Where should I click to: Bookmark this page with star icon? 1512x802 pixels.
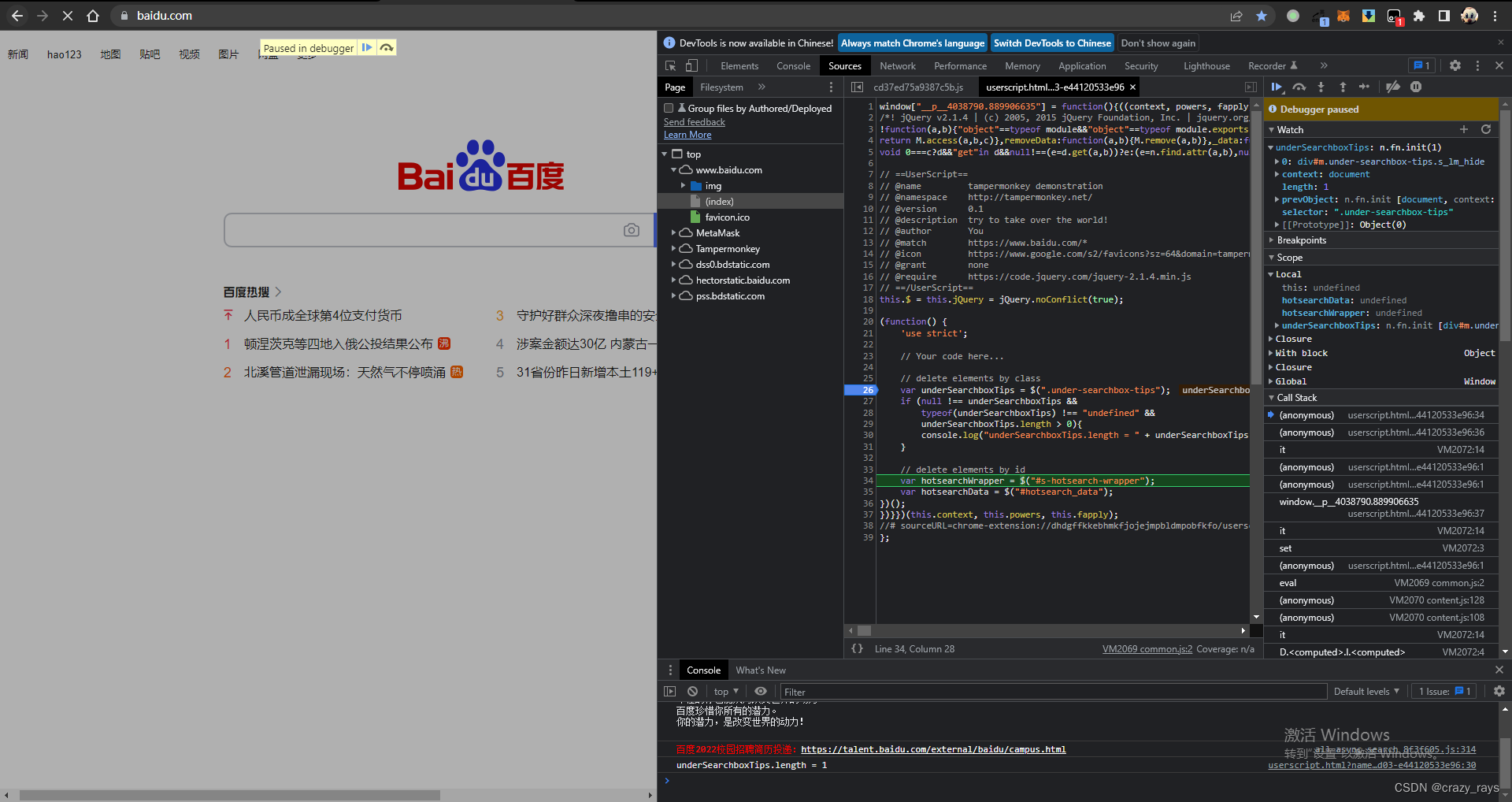[1262, 16]
